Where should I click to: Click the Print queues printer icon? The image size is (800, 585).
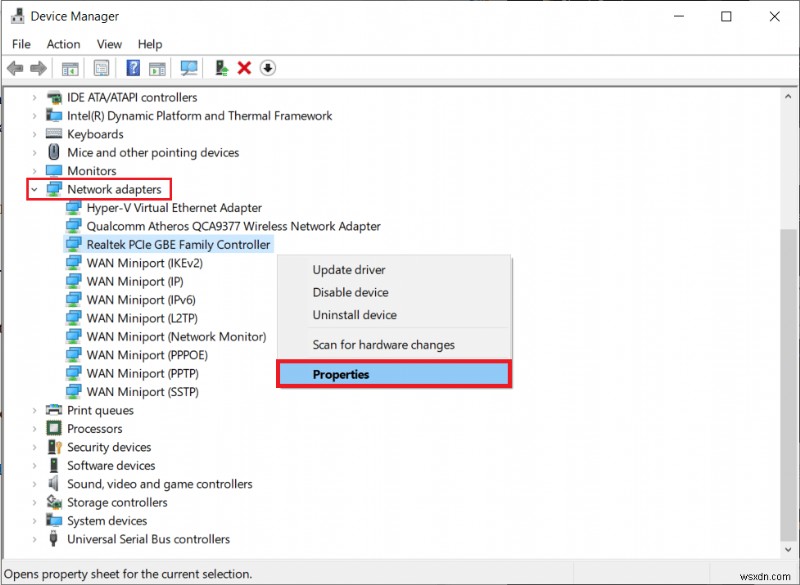[54, 410]
